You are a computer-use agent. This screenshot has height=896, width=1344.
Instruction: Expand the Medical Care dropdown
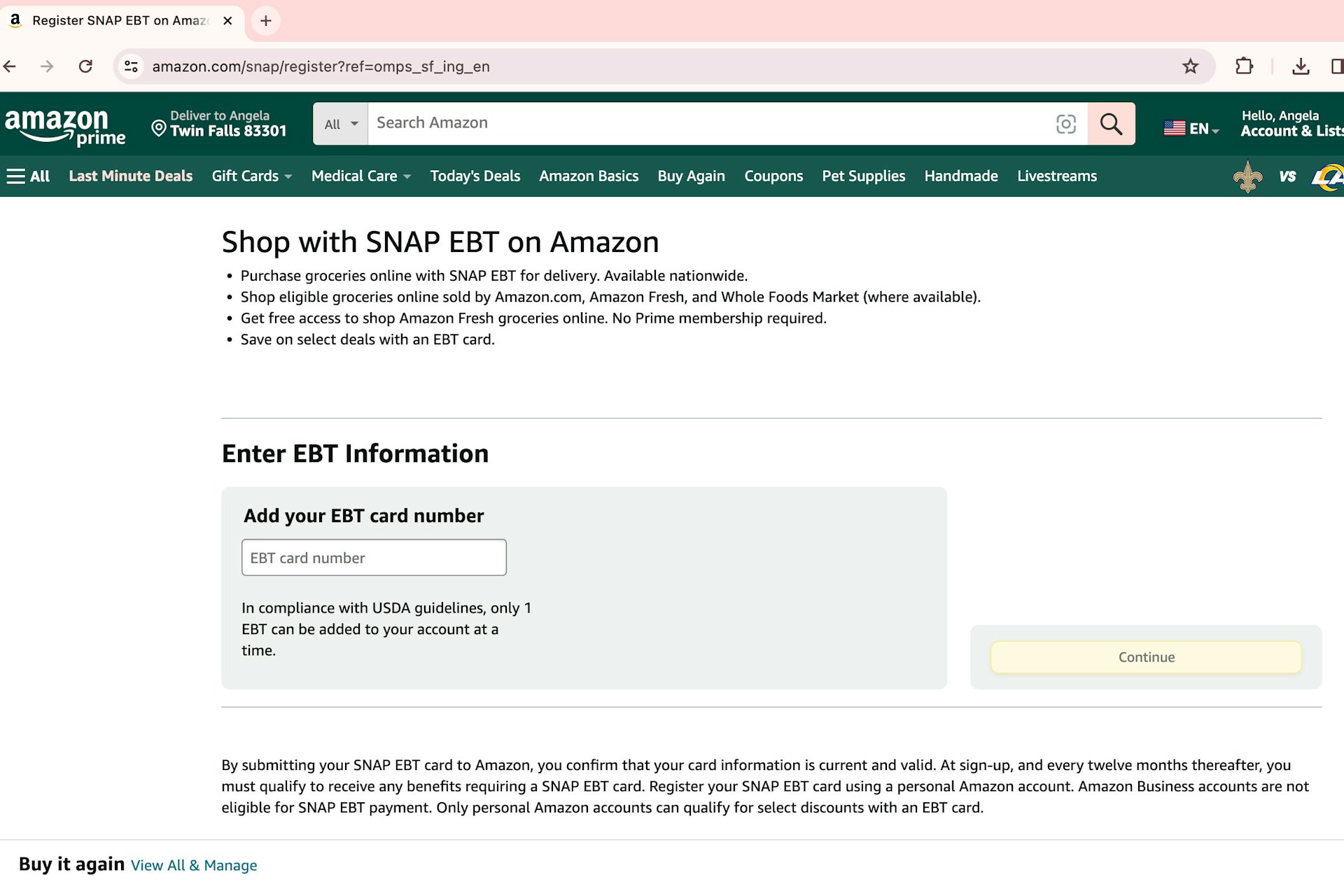[360, 176]
